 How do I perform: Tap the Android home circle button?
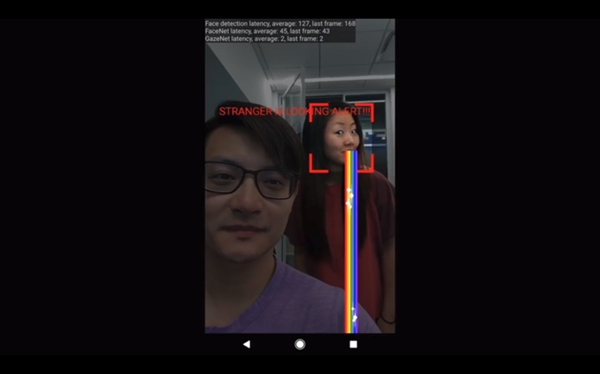point(300,344)
